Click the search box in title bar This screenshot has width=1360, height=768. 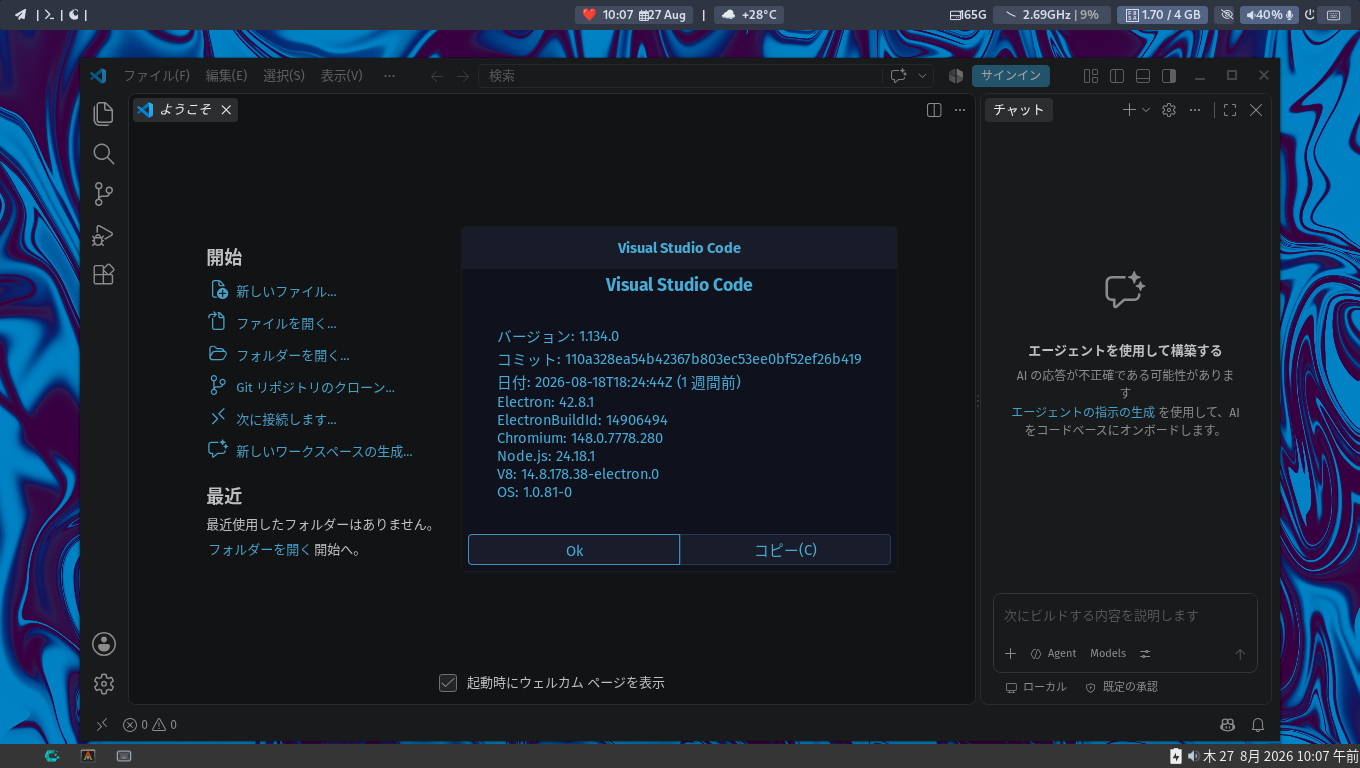[x=680, y=76]
